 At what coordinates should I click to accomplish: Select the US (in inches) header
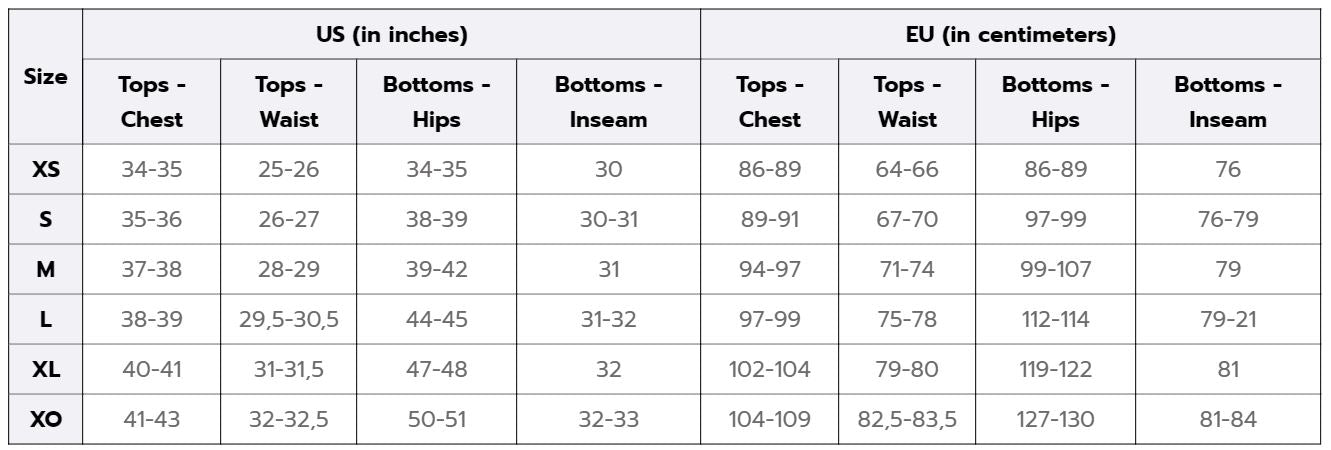coord(391,36)
